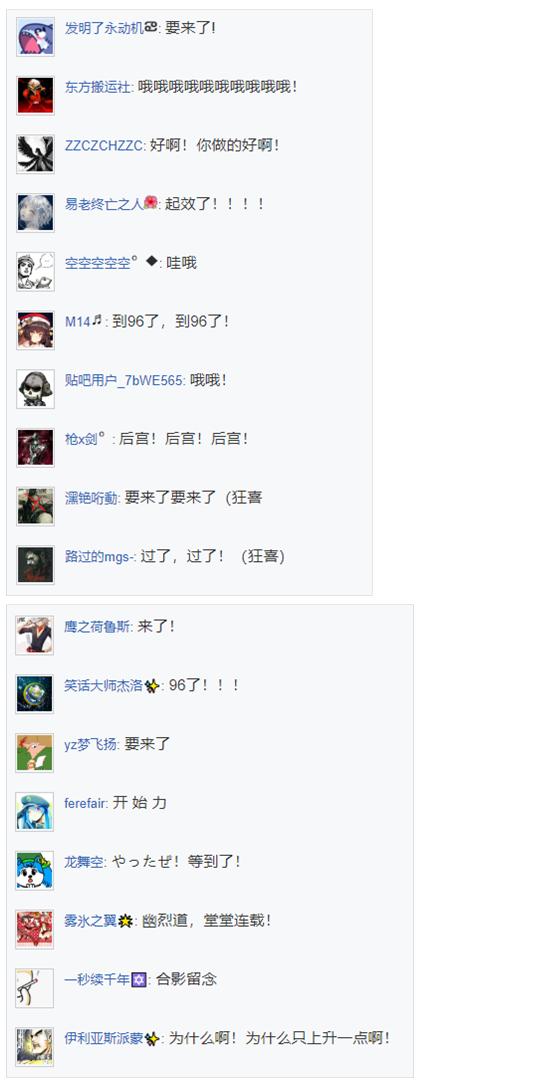Click badge icon beside 发明了永动机
The width and height of the screenshot is (558, 1082).
pos(152,28)
